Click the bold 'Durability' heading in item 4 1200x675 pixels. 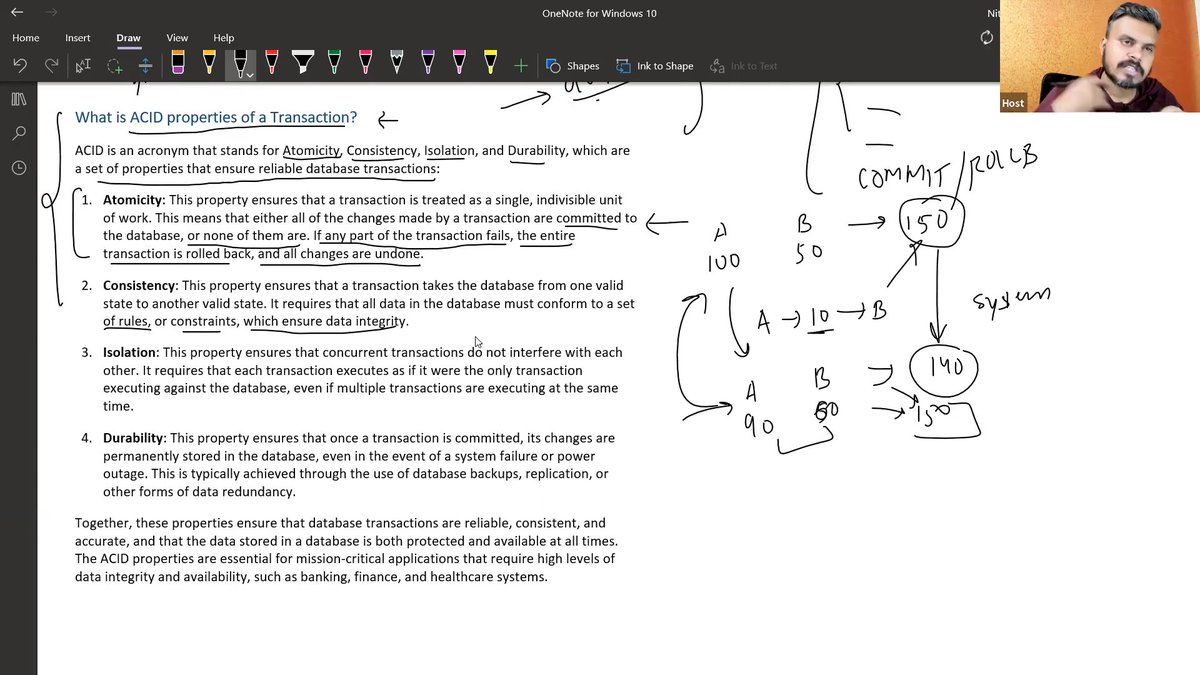(x=134, y=438)
